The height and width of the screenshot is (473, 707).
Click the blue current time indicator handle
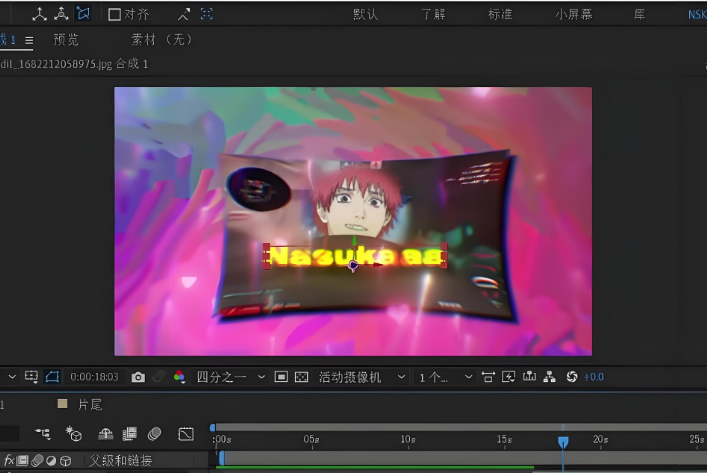pos(563,441)
